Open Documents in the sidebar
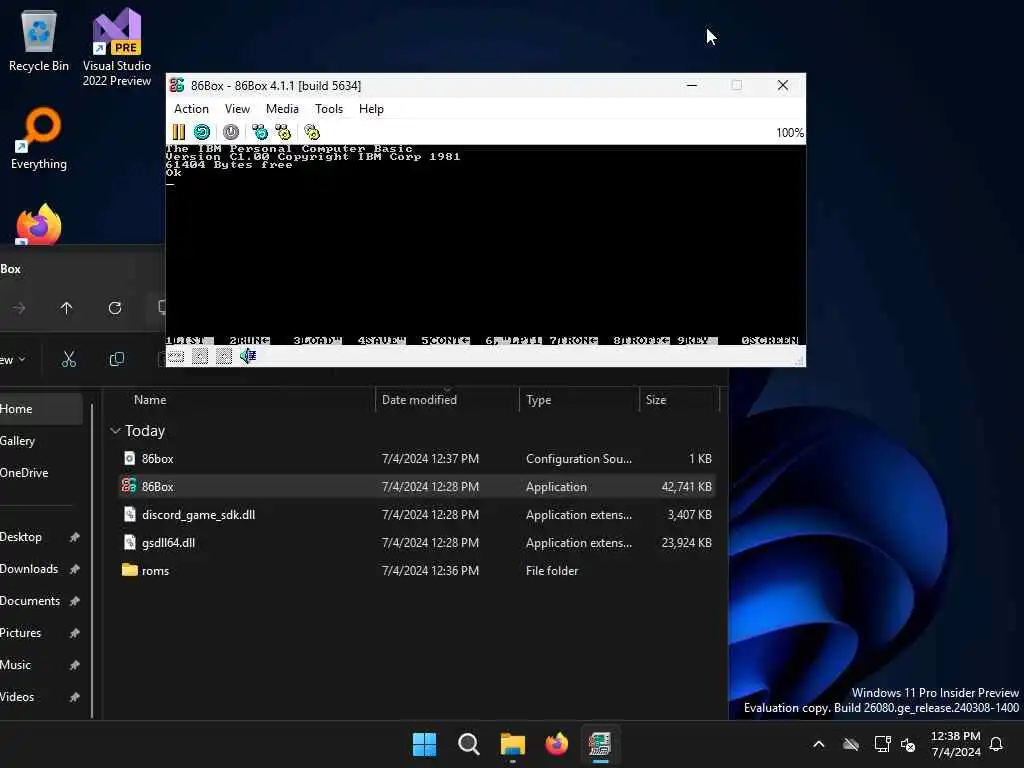The width and height of the screenshot is (1024, 768). [x=40, y=601]
